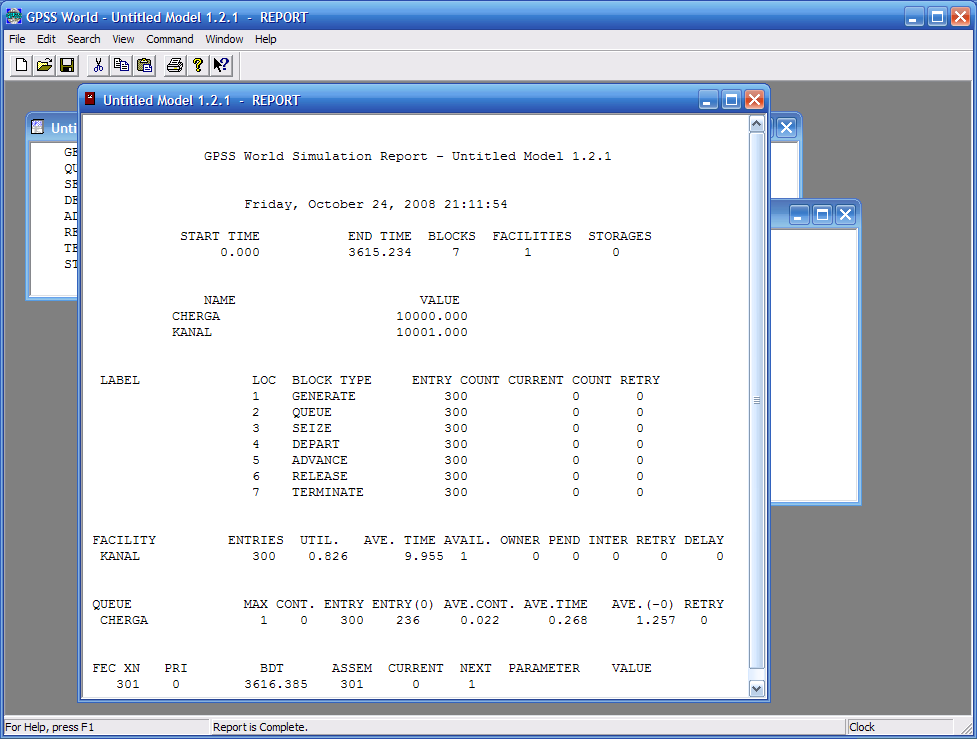The image size is (977, 739).
Task: Click the New document toolbar icon
Action: tap(21, 65)
